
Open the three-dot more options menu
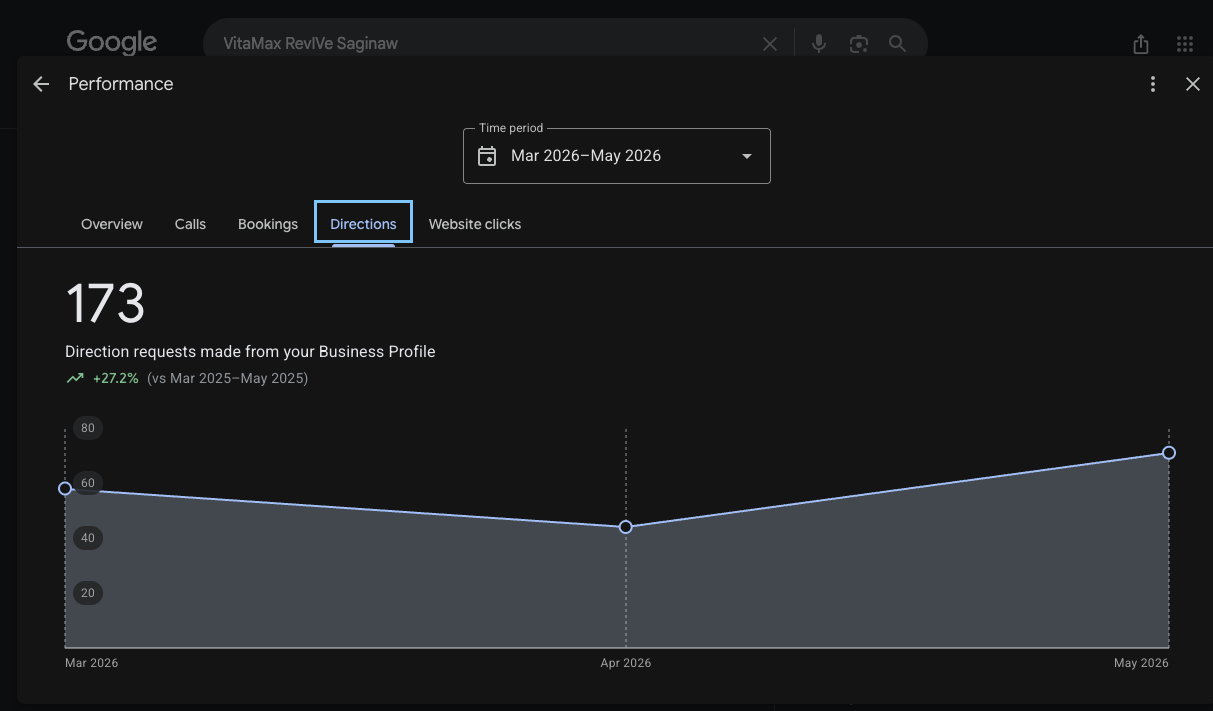(x=1153, y=84)
